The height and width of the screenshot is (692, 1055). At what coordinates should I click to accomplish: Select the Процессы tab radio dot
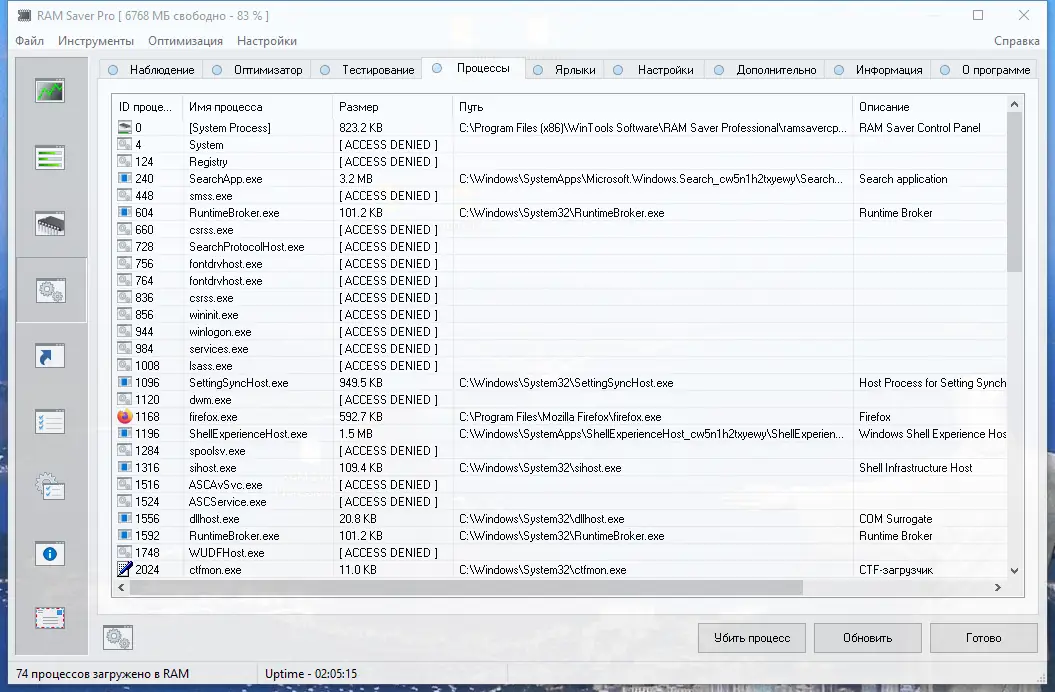pos(437,68)
